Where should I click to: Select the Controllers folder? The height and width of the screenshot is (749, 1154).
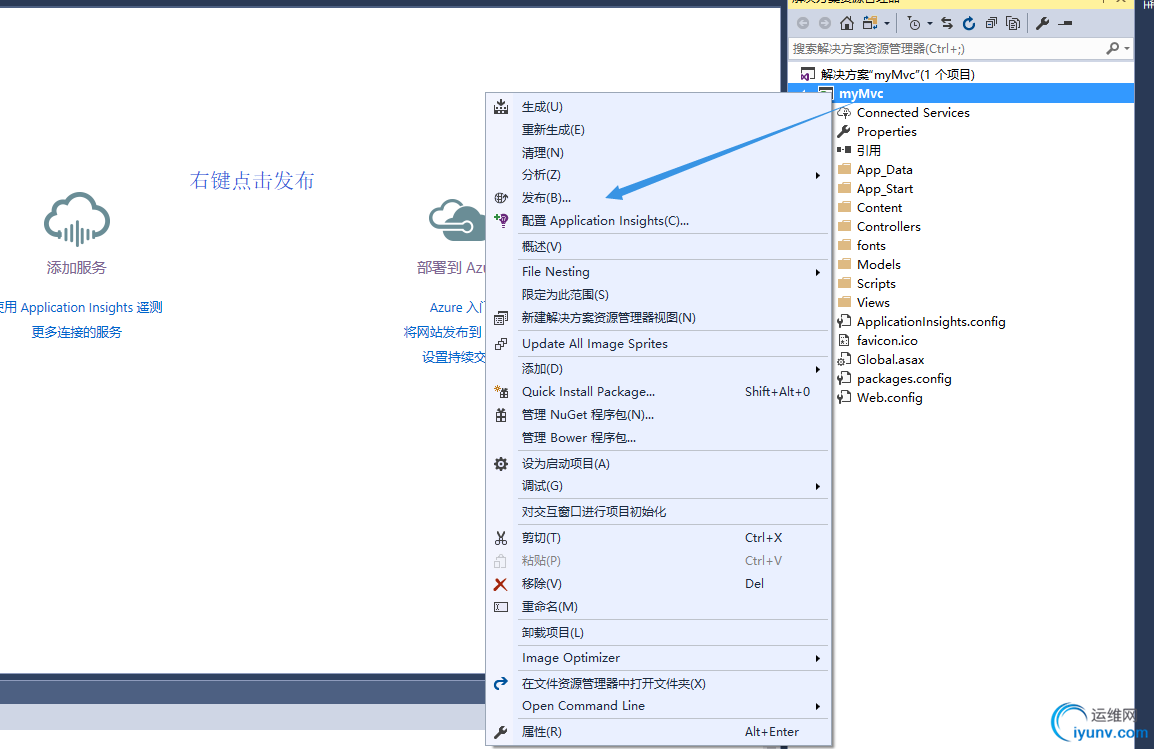pyautogui.click(x=888, y=227)
